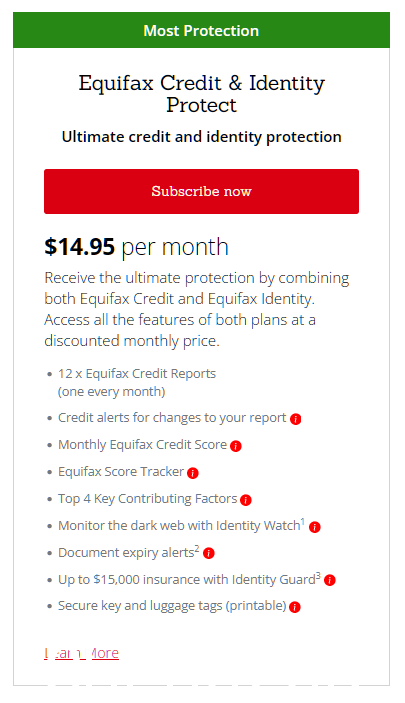Open info icon for Monthly Equifax Credit Score
405x703 pixels.
[236, 446]
